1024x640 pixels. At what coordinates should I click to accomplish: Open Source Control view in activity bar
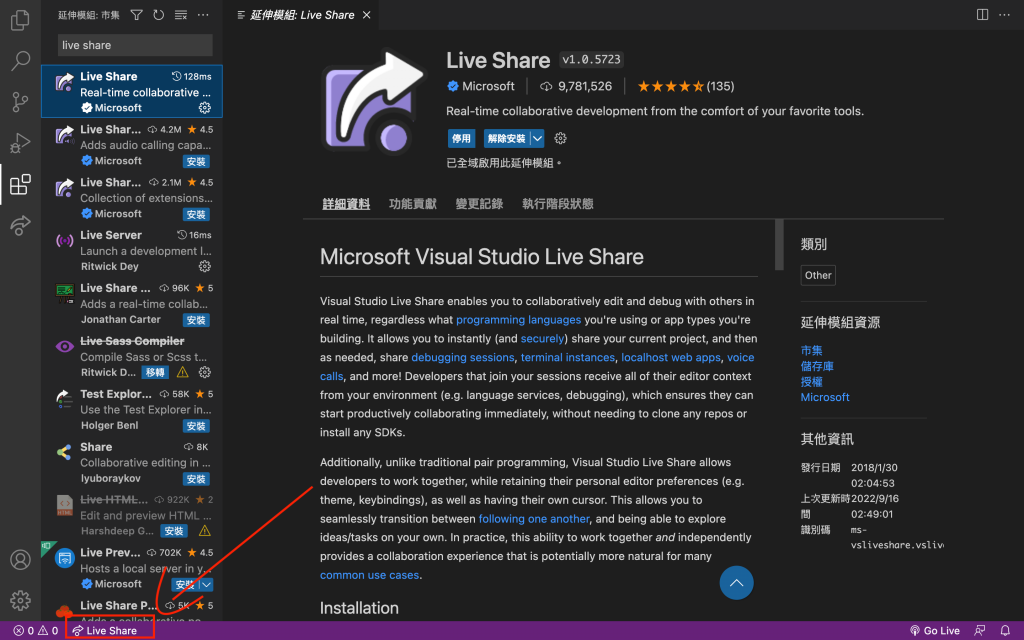coord(20,102)
